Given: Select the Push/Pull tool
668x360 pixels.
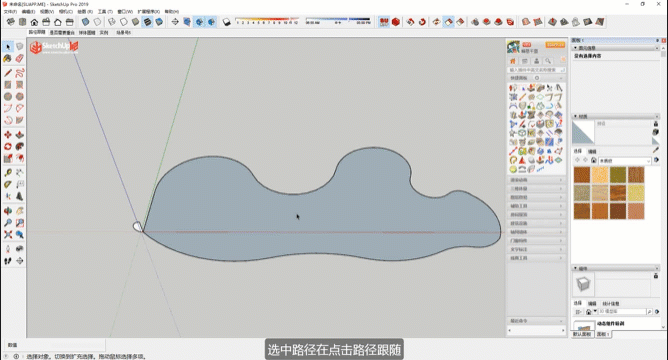Looking at the screenshot, I should point(20,135).
